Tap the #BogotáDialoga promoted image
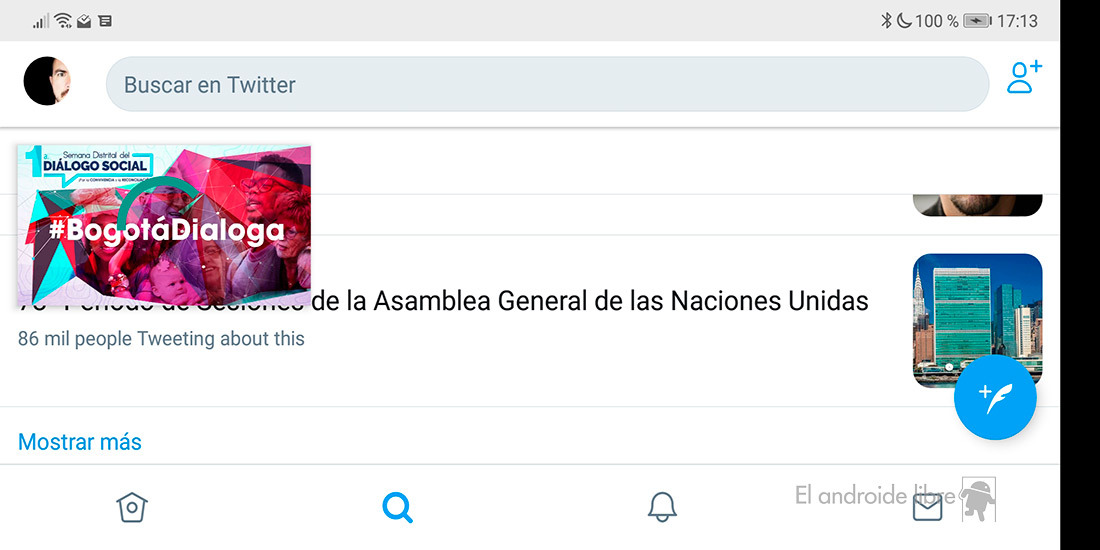Image resolution: width=1100 pixels, height=550 pixels. coord(164,225)
